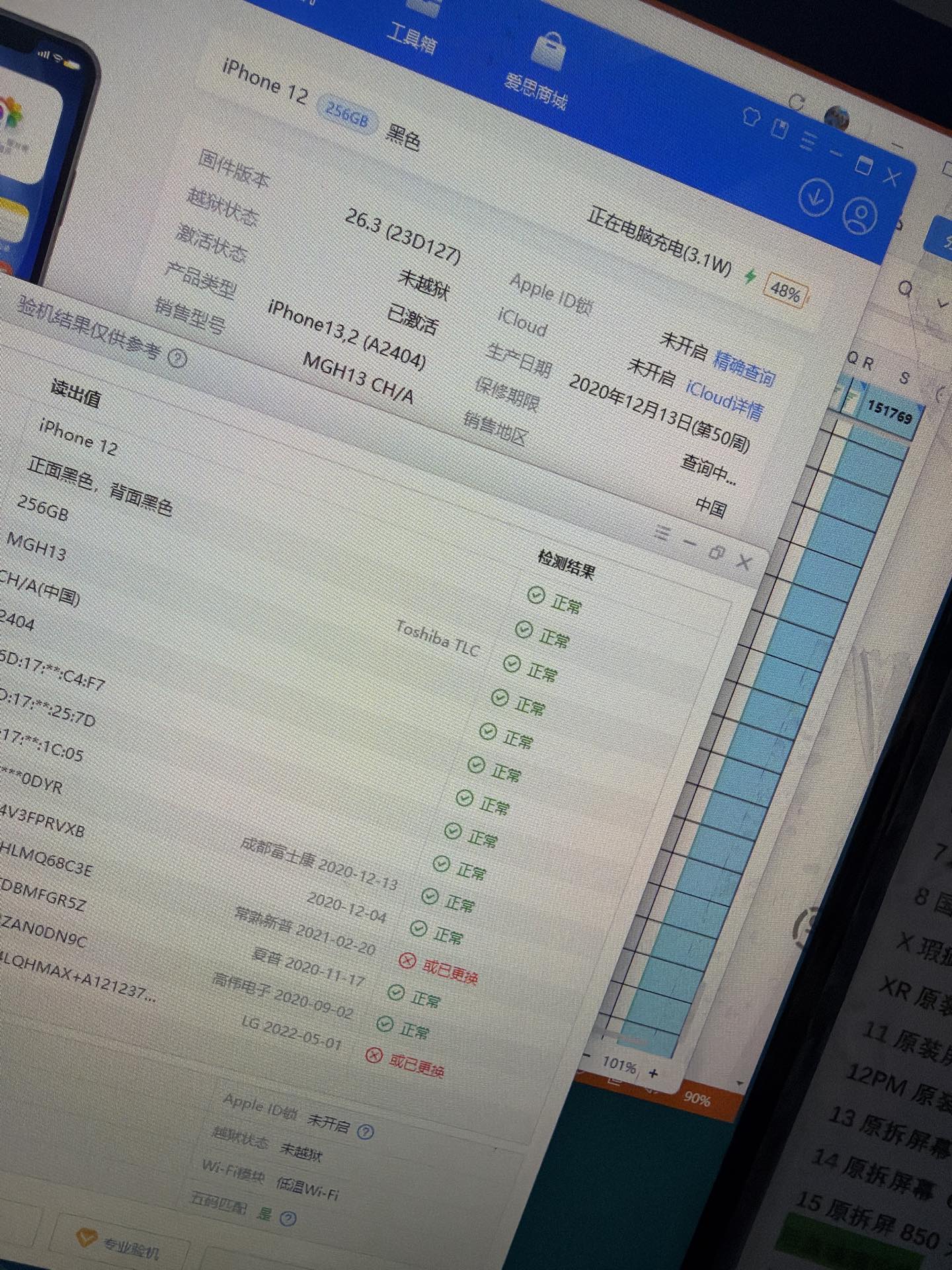Select the spreadsheet cell containing 151769
The width and height of the screenshot is (952, 1270).
[889, 413]
